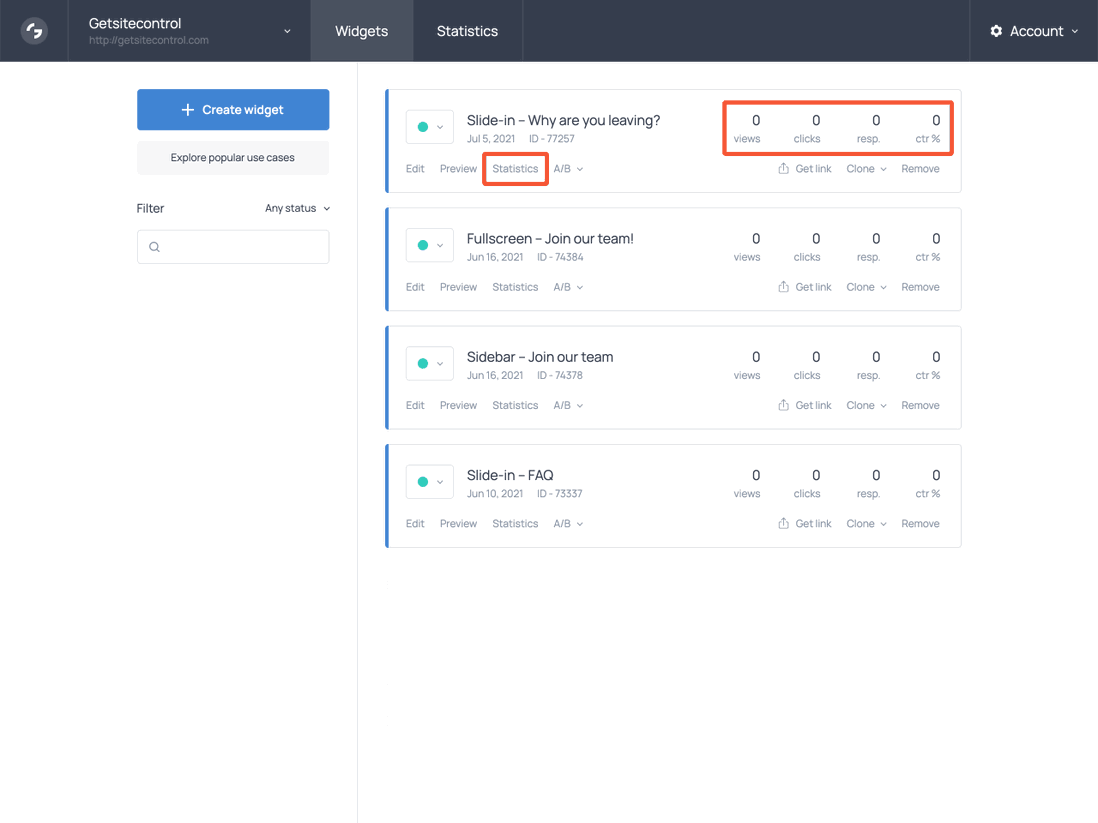Open Explore popular use cases
Image resolution: width=1098 pixels, height=823 pixels.
pos(232,157)
